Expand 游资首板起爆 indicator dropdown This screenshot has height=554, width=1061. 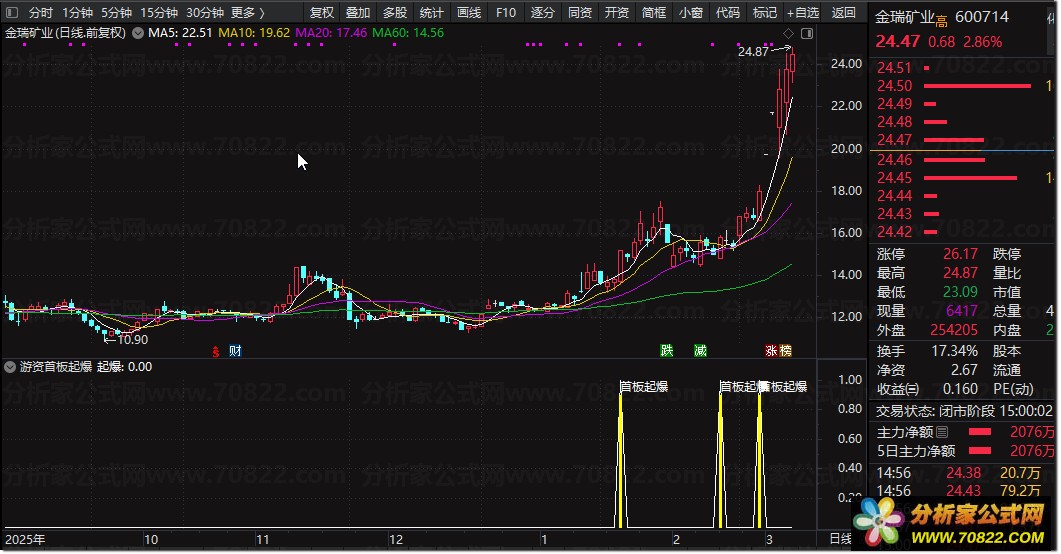[x=10, y=367]
